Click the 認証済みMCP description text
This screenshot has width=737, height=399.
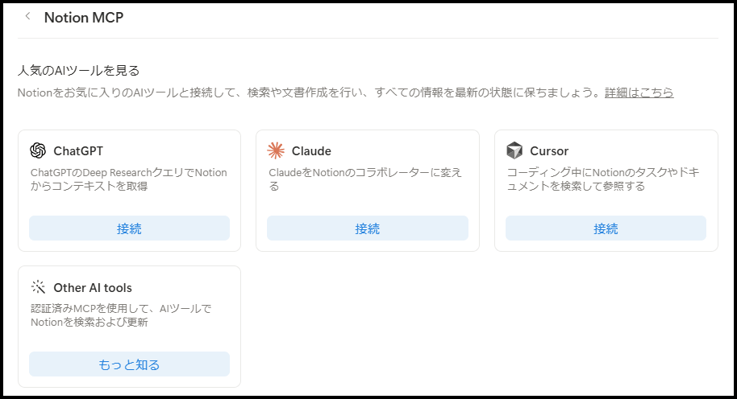point(121,315)
